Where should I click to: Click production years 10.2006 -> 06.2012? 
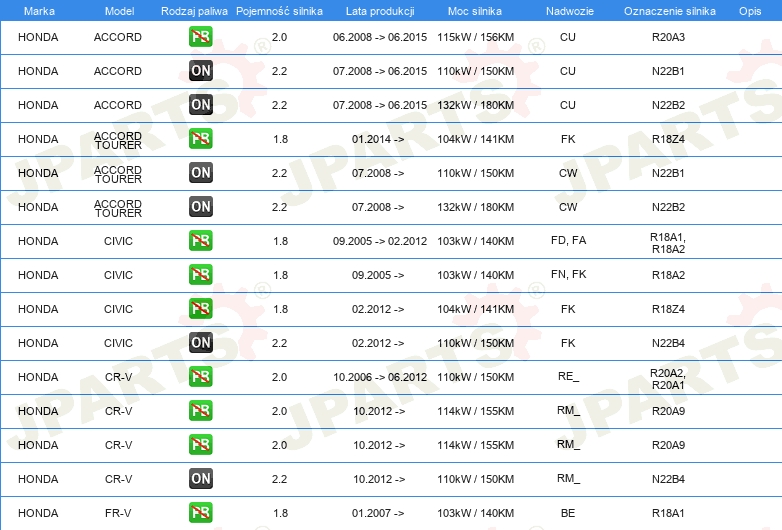tap(380, 377)
